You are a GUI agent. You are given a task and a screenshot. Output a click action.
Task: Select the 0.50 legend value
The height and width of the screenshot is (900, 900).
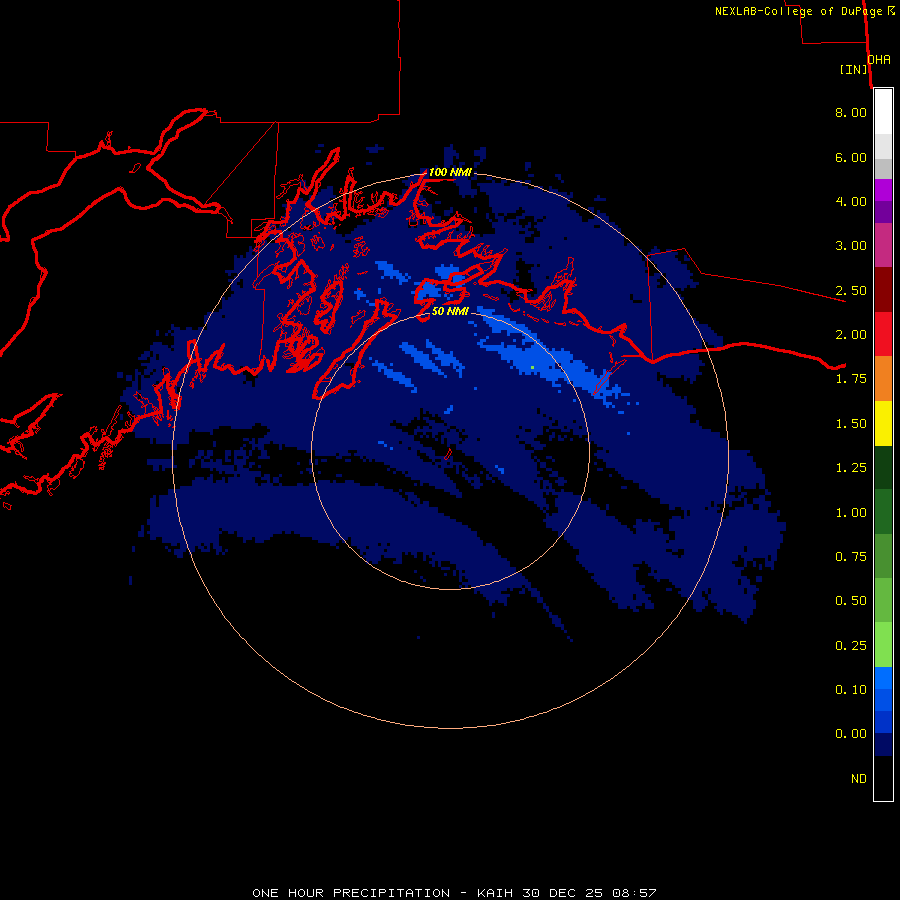(x=851, y=601)
